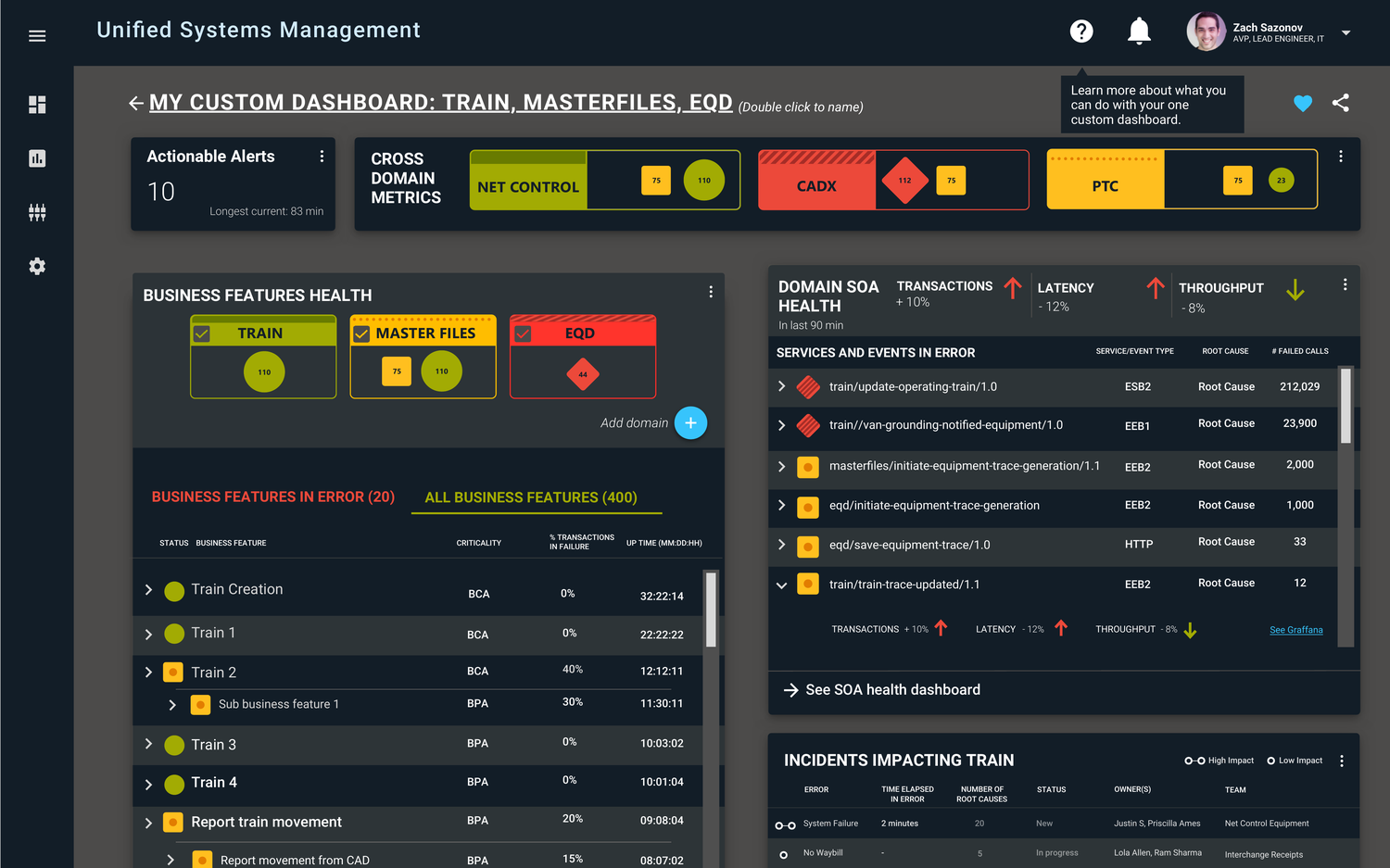Toggle the High Impact legend filter

point(1219,761)
